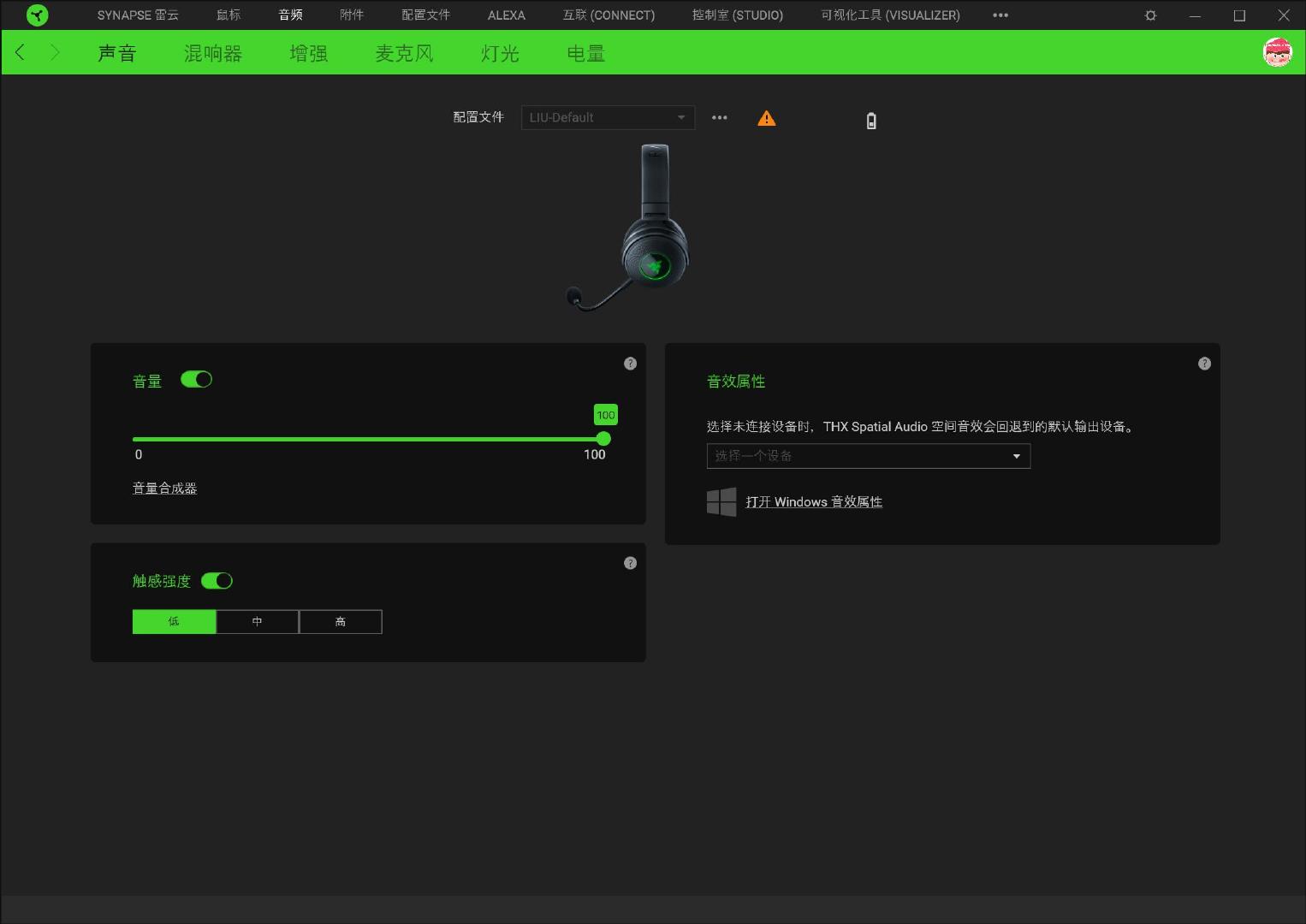Open the top menu overflow (three dots)

1000,15
